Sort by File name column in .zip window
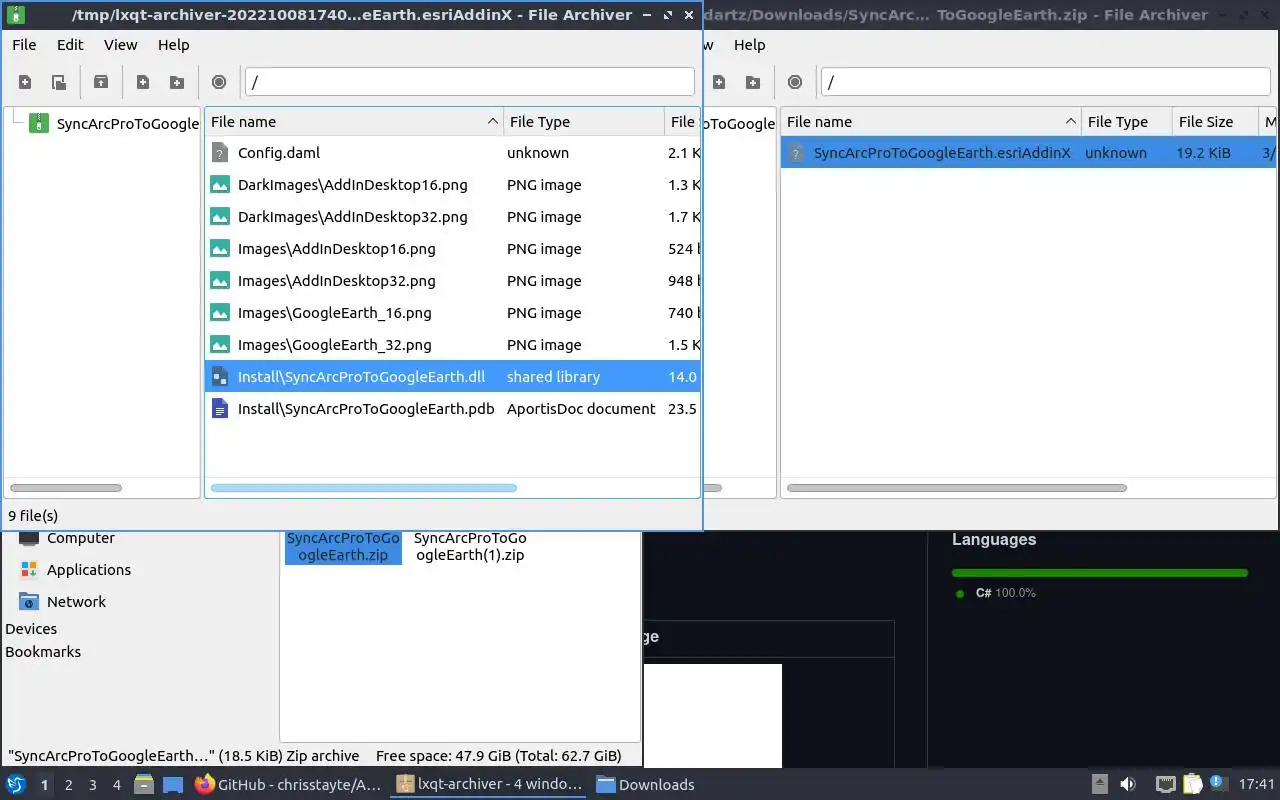 pyautogui.click(x=931, y=122)
